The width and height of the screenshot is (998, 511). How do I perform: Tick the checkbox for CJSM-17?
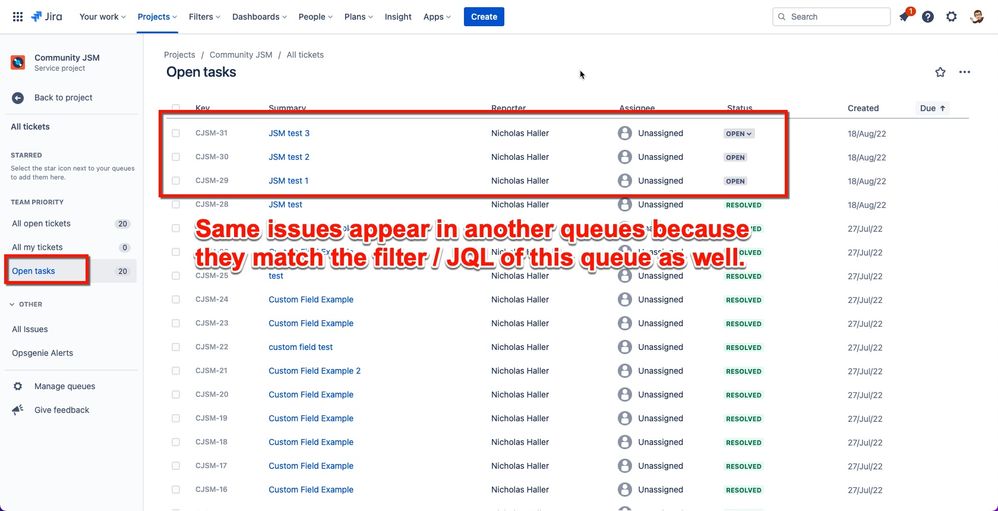[176, 466]
